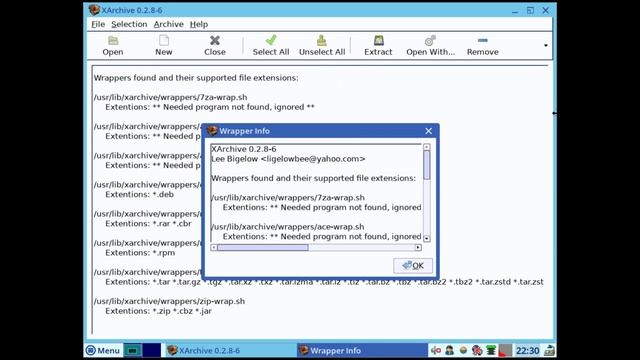
Task: Click the dialog's vertical scrollbar down arrow
Action: (427, 238)
